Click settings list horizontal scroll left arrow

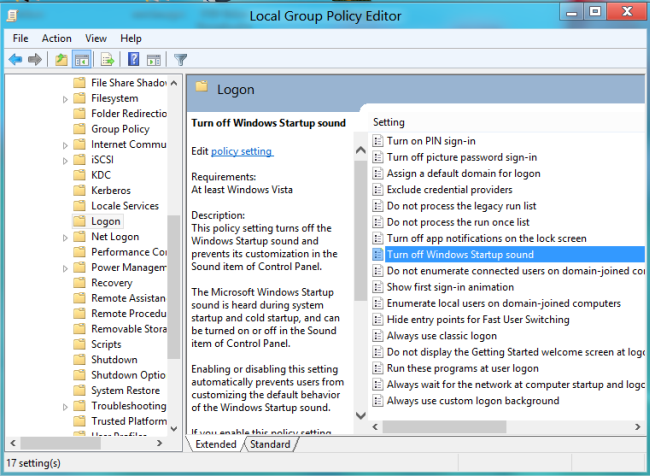click(x=375, y=427)
